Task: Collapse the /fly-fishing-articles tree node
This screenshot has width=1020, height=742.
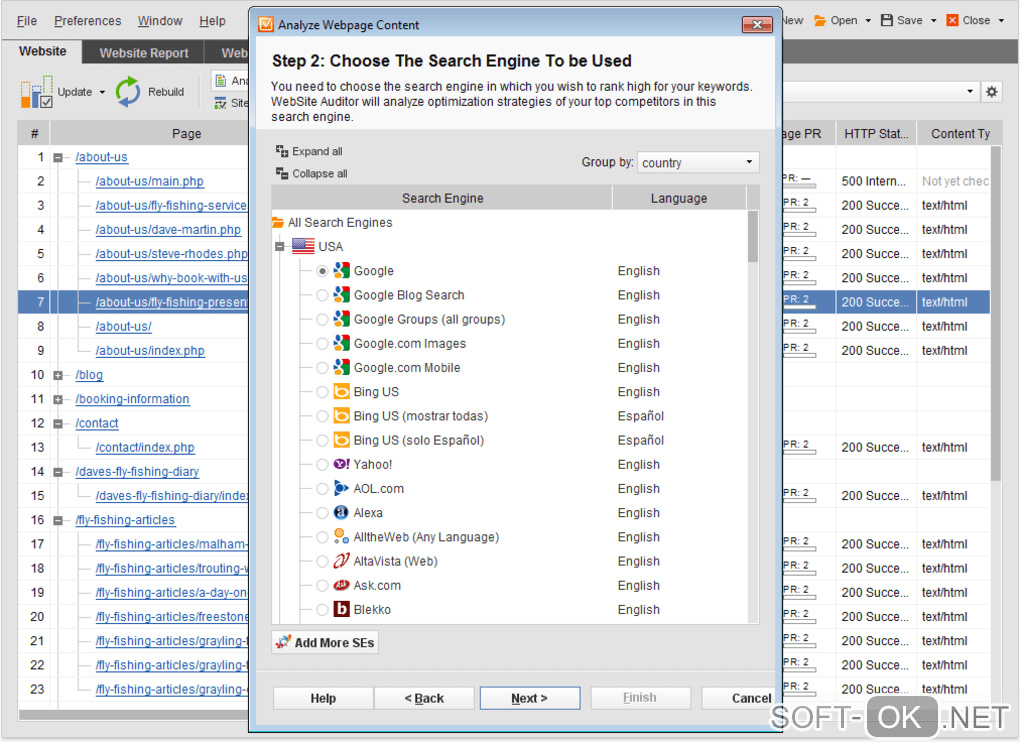Action: tap(58, 520)
